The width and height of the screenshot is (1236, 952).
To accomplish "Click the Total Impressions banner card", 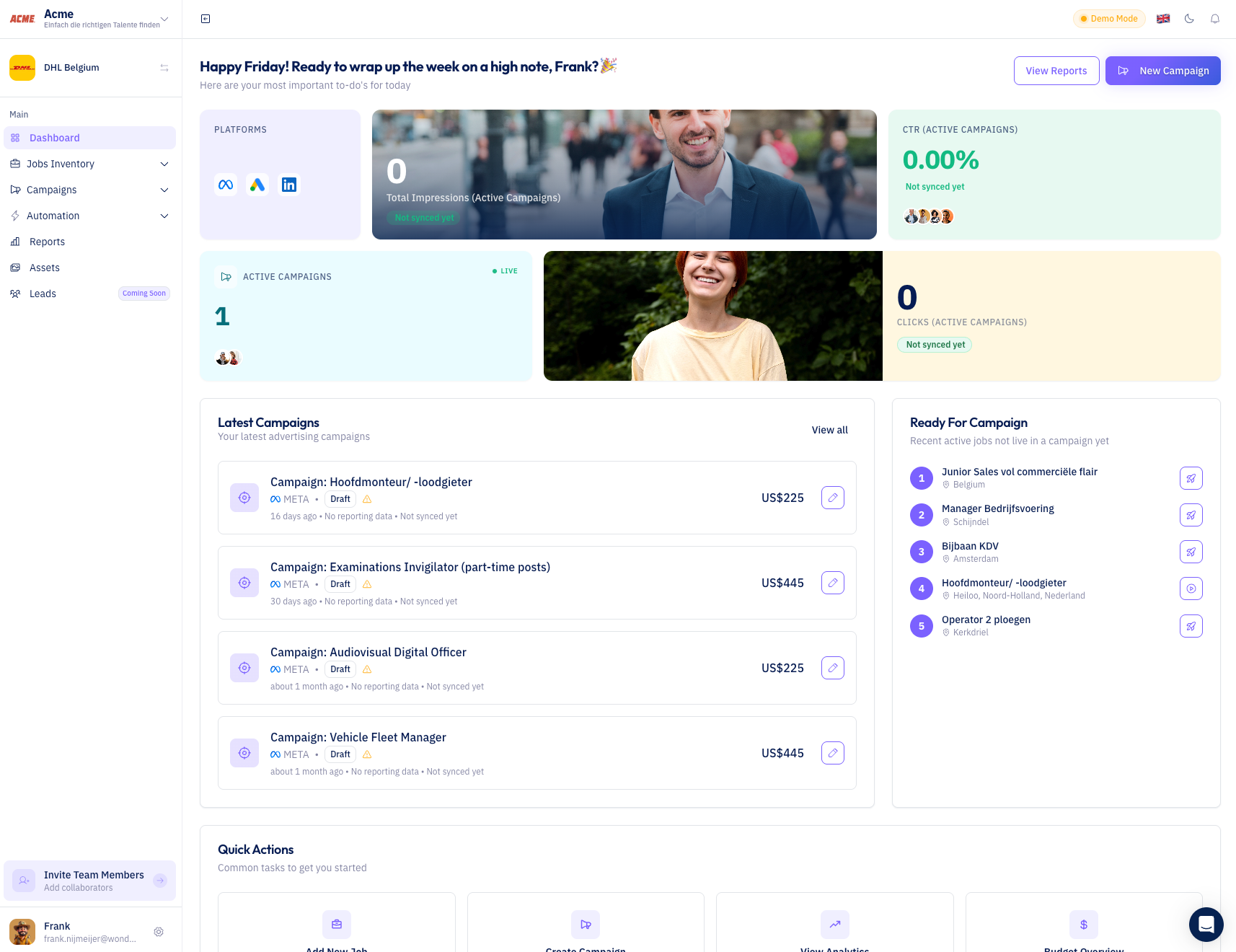I will point(624,175).
